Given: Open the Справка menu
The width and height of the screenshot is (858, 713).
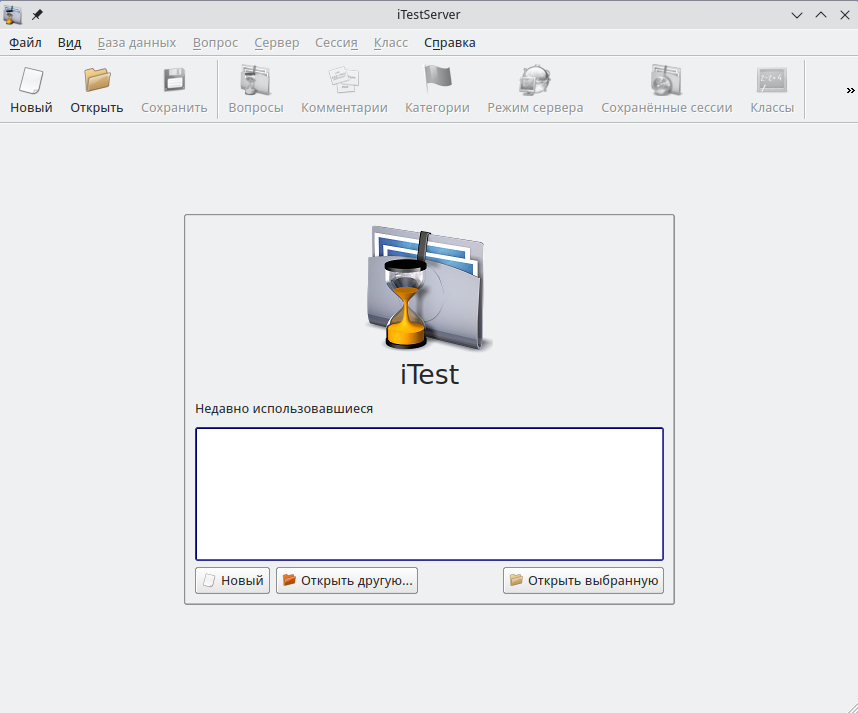Looking at the screenshot, I should (450, 43).
